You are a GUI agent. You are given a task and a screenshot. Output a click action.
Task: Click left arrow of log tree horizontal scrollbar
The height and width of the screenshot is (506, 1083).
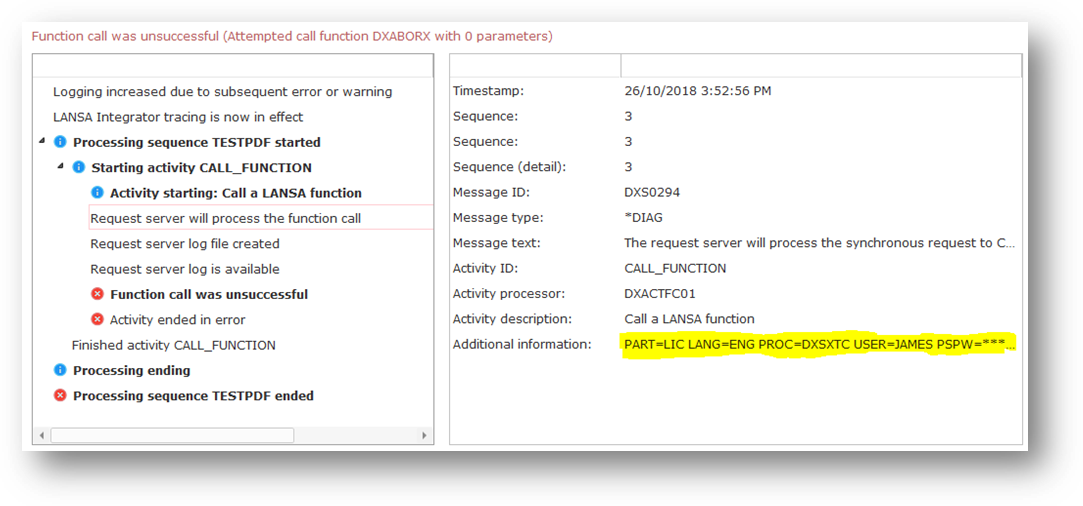41,436
